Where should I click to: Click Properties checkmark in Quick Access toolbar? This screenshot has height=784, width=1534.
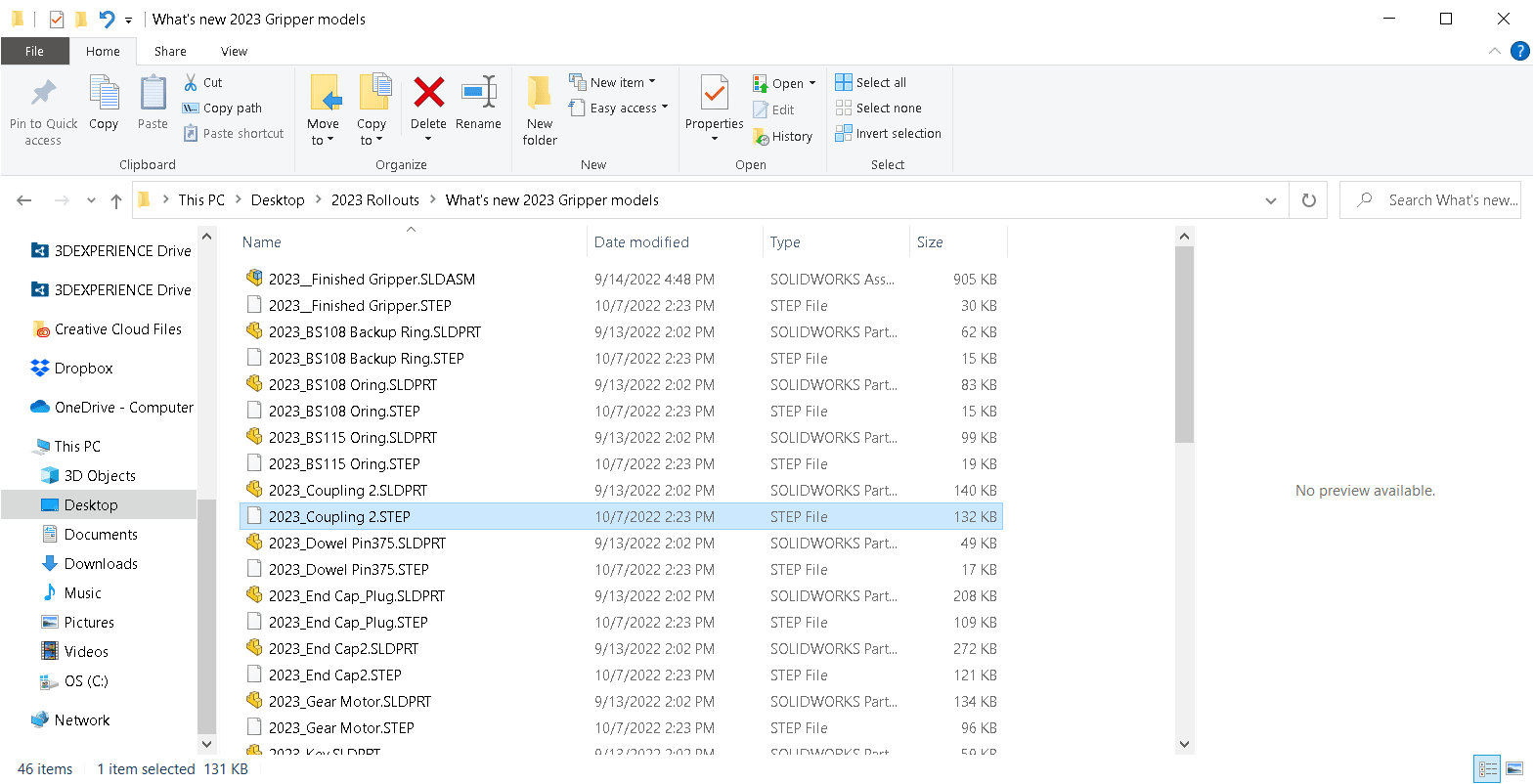pos(57,19)
